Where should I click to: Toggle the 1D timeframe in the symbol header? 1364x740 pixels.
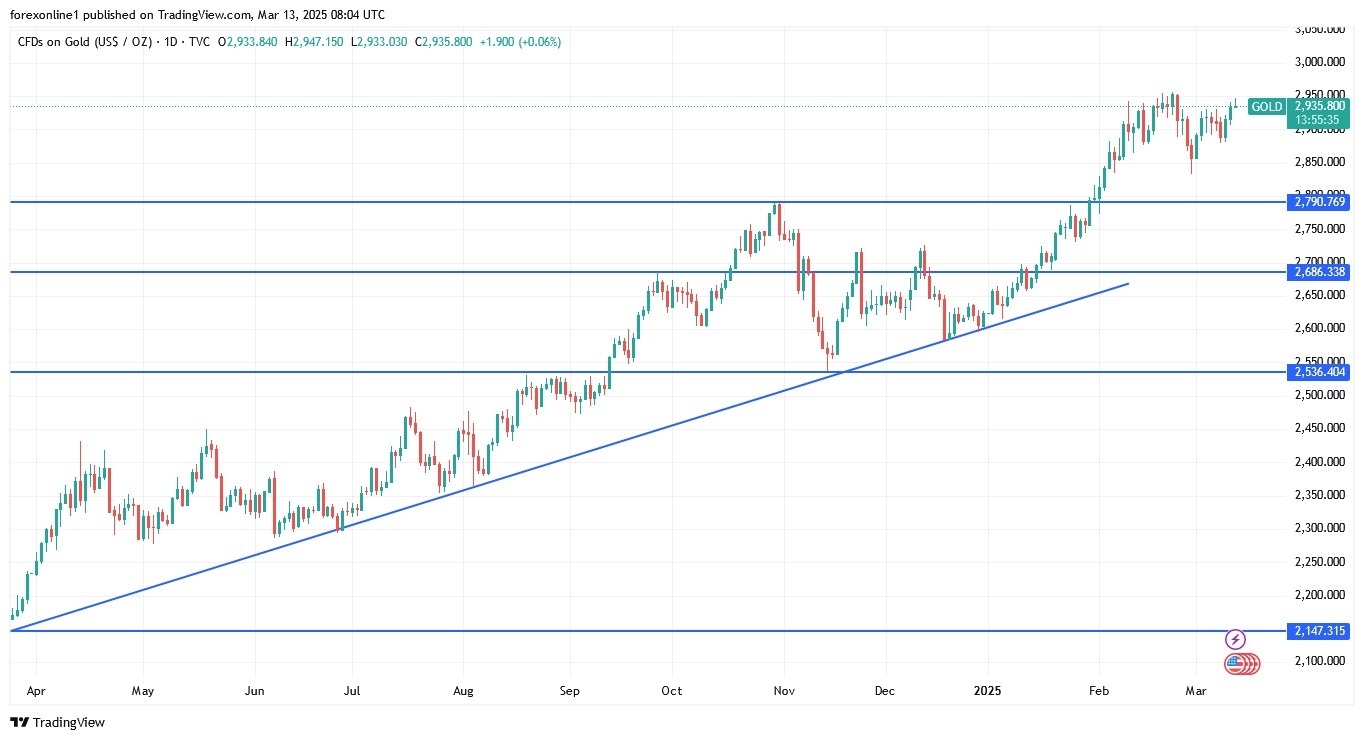point(172,42)
